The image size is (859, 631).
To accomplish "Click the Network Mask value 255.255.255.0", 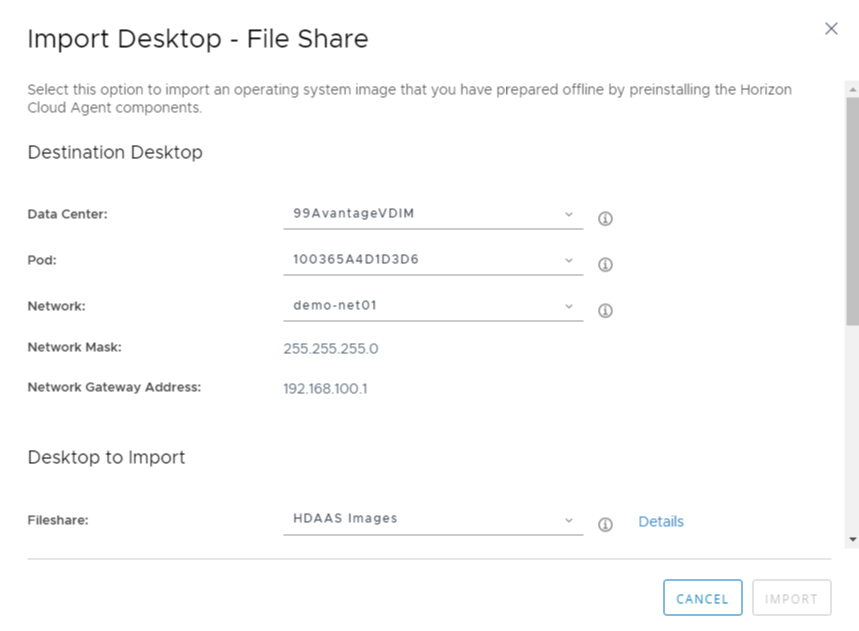I will (331, 349).
